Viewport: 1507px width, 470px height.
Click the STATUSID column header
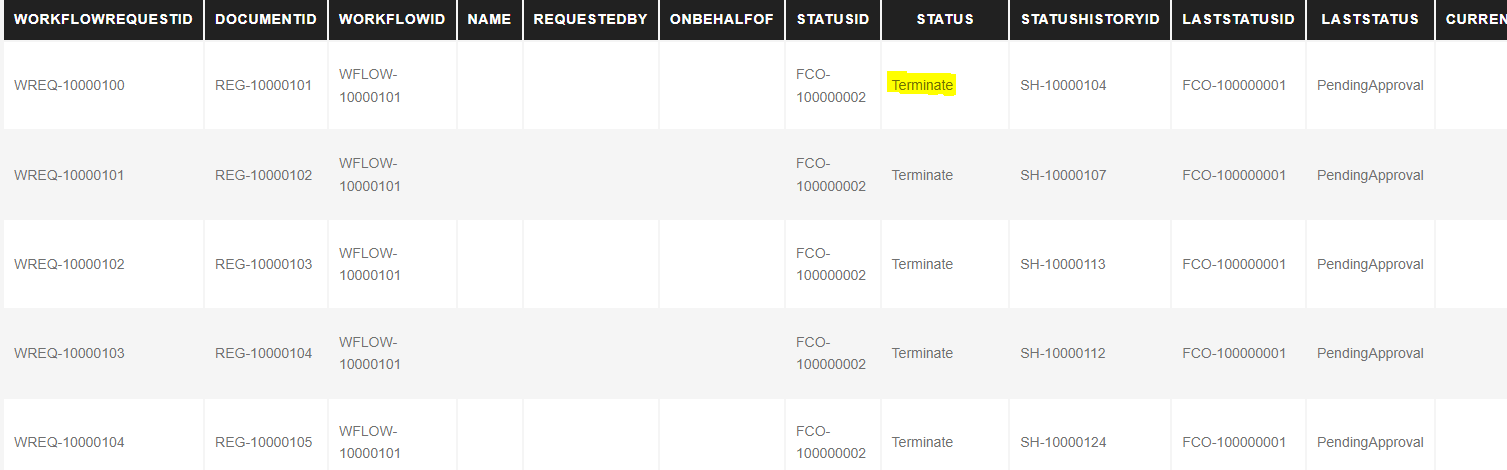pos(833,20)
